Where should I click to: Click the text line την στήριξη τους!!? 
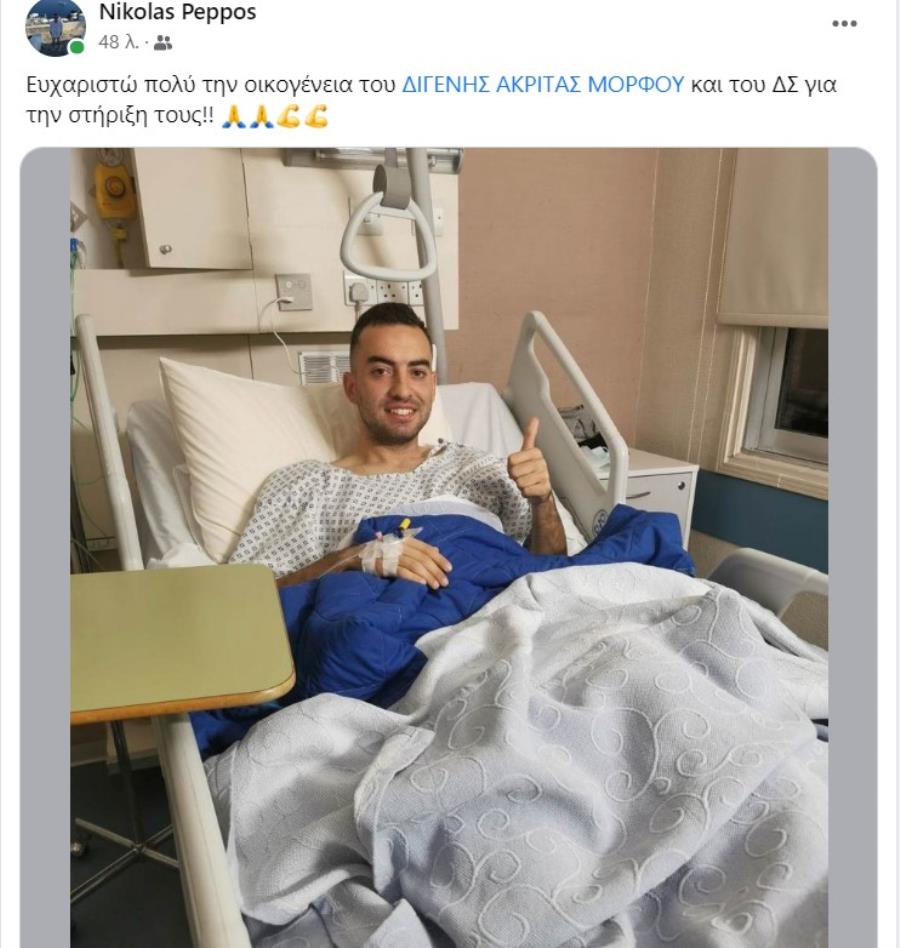(x=120, y=116)
